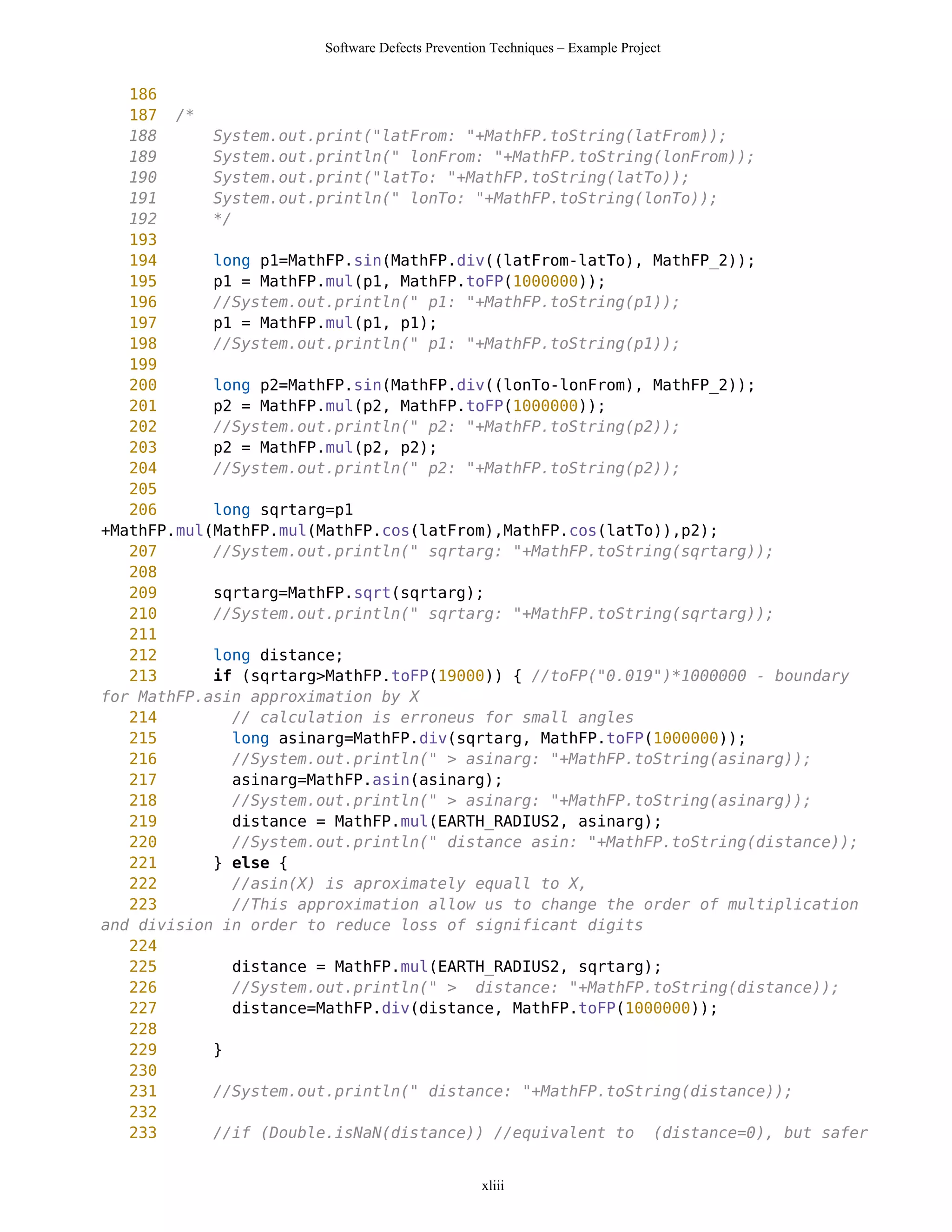This screenshot has height=1232, width=952.
Task: Click line number 186
Action: click(x=143, y=94)
